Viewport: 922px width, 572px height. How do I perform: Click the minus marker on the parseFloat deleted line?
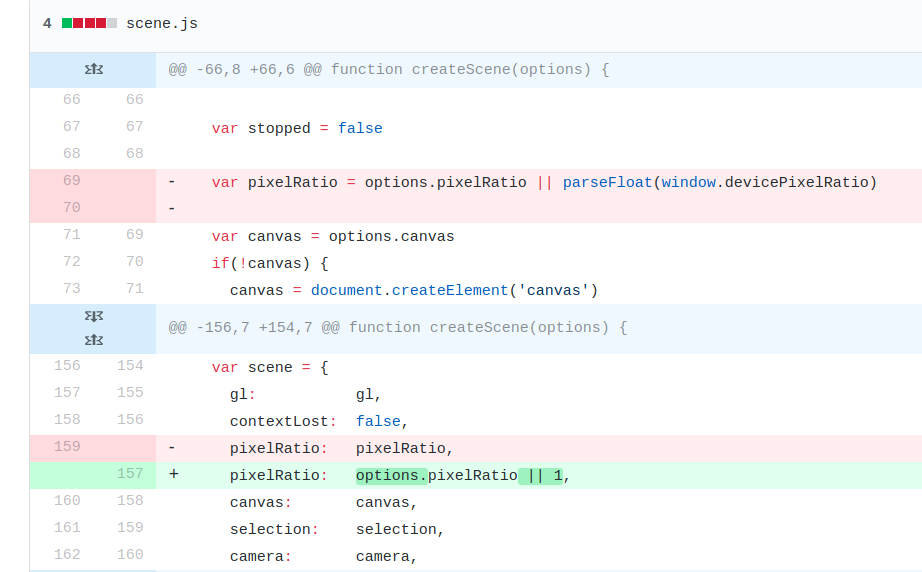(x=172, y=182)
